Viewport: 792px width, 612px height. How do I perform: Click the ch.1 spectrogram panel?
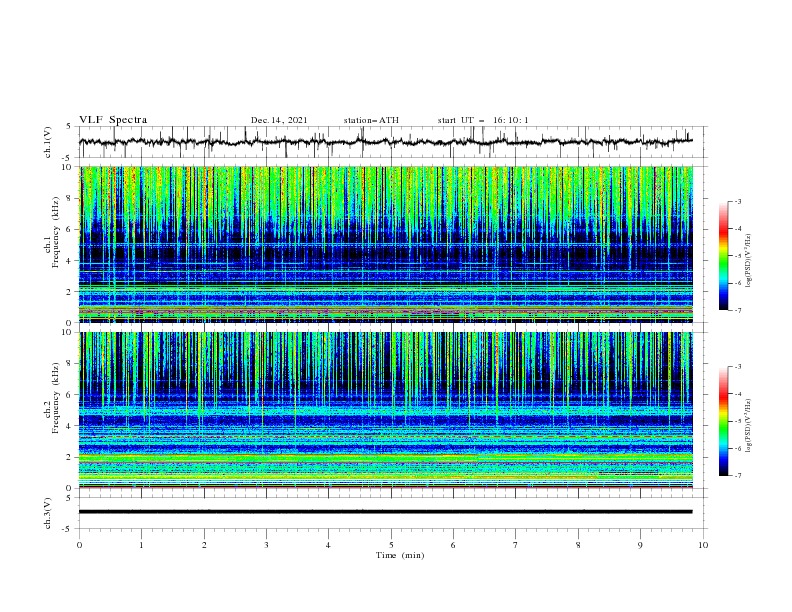[386, 244]
